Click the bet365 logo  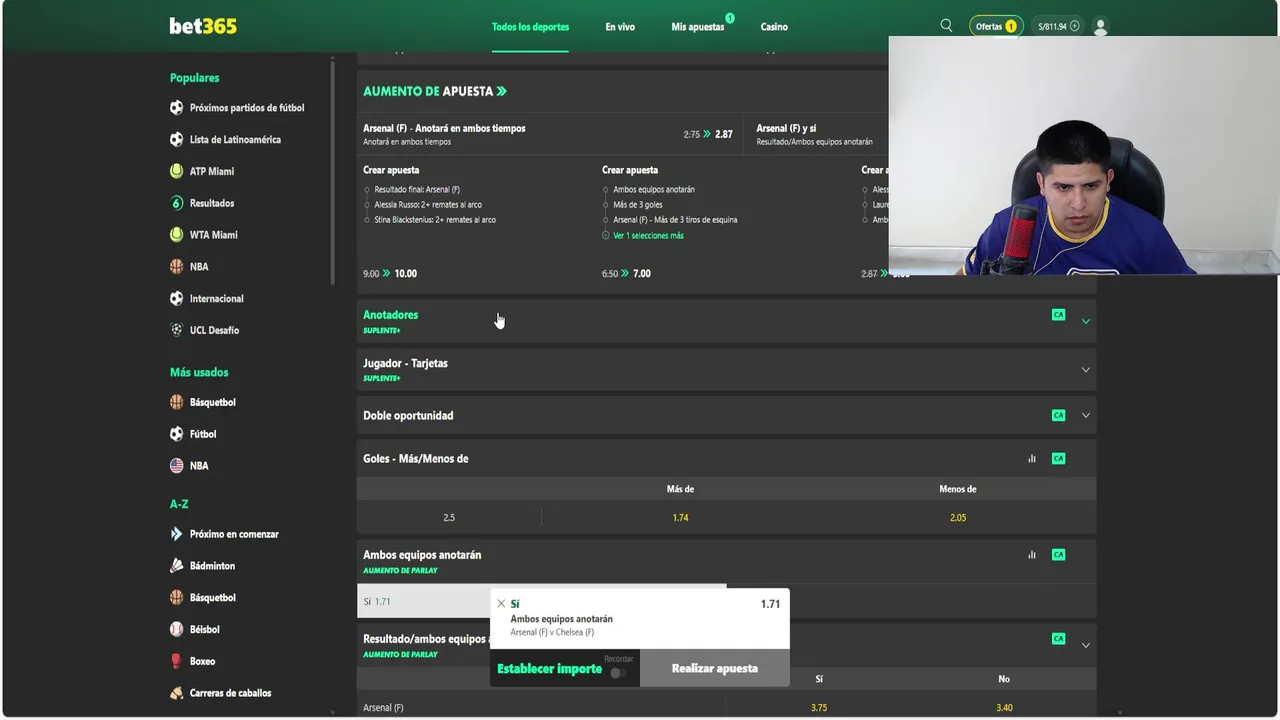[x=203, y=26]
